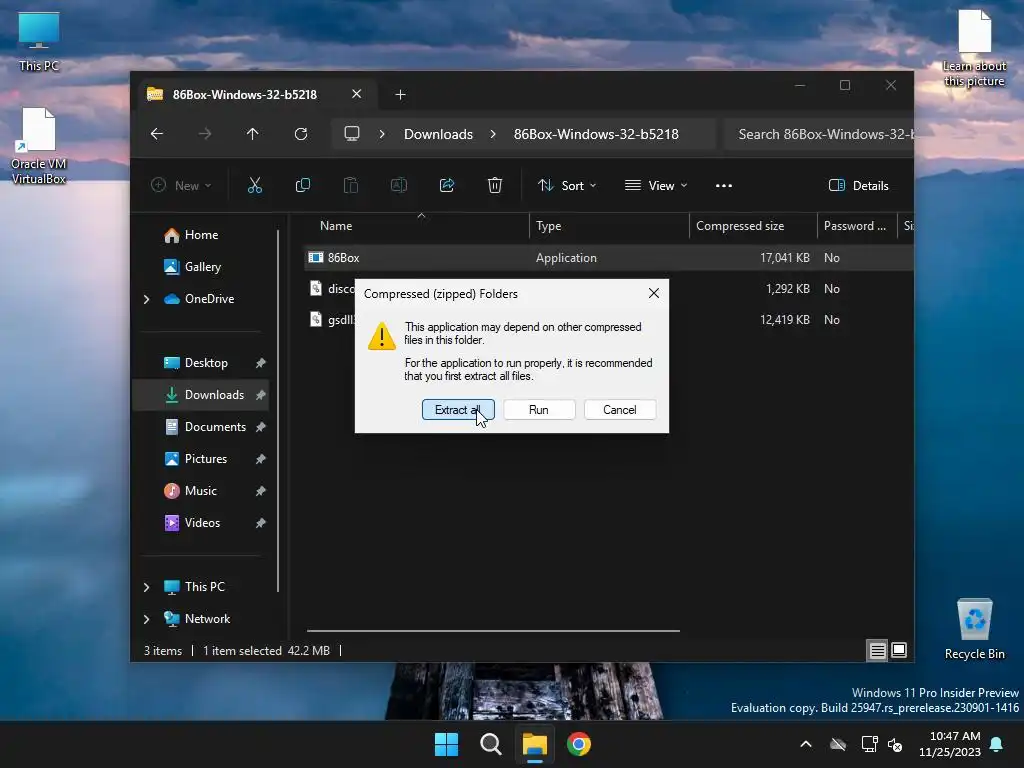Screen dimensions: 1024x768
Task: Expand the chevron before Downloads breadcrumb
Action: pos(382,134)
